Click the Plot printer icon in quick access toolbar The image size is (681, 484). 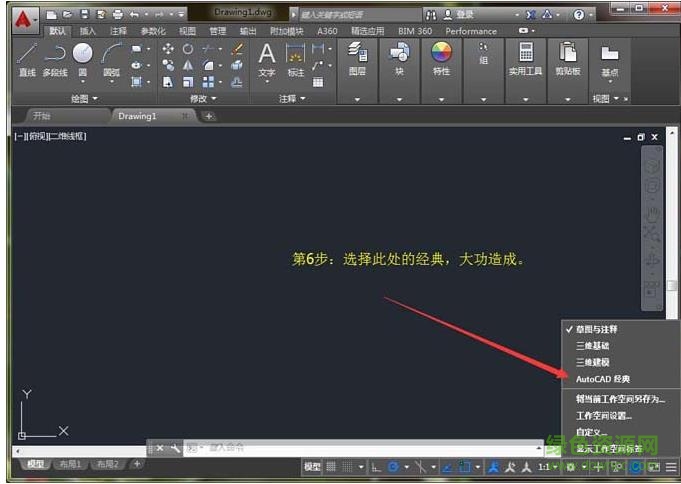(x=118, y=15)
